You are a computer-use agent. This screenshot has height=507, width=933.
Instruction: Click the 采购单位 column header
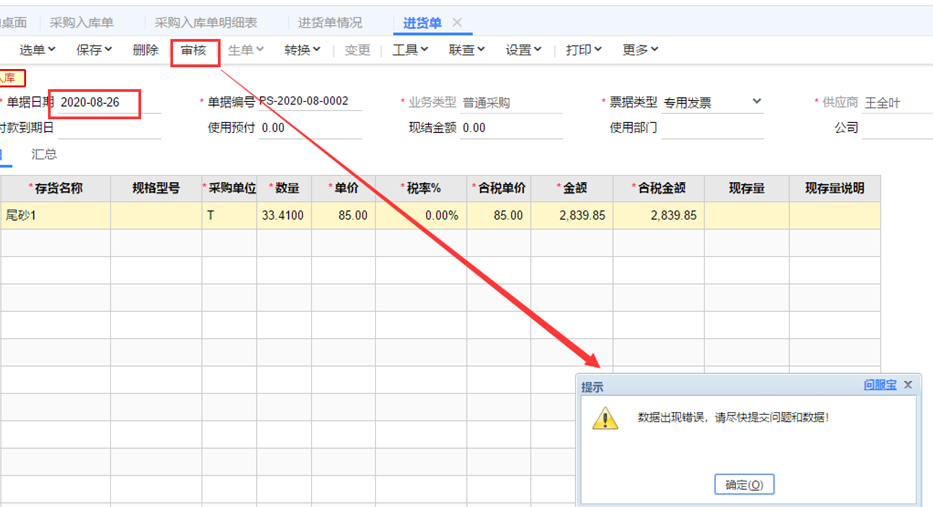pyautogui.click(x=230, y=189)
